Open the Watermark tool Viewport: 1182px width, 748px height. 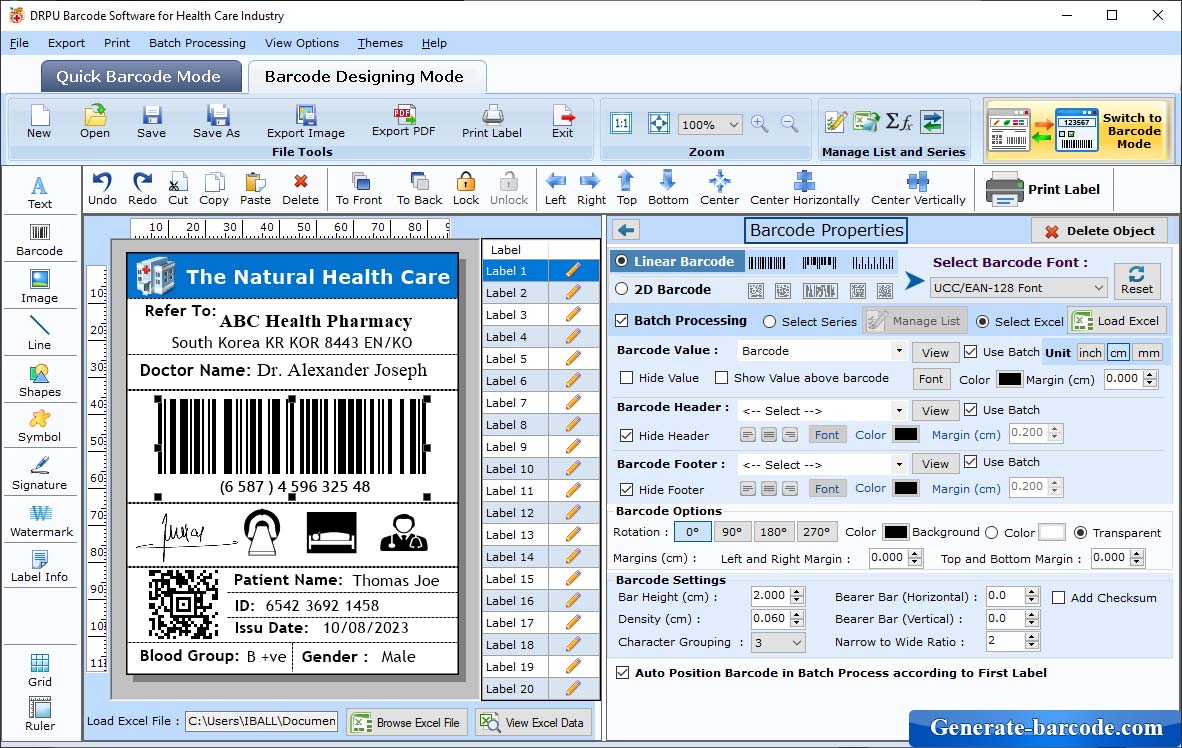coord(40,521)
